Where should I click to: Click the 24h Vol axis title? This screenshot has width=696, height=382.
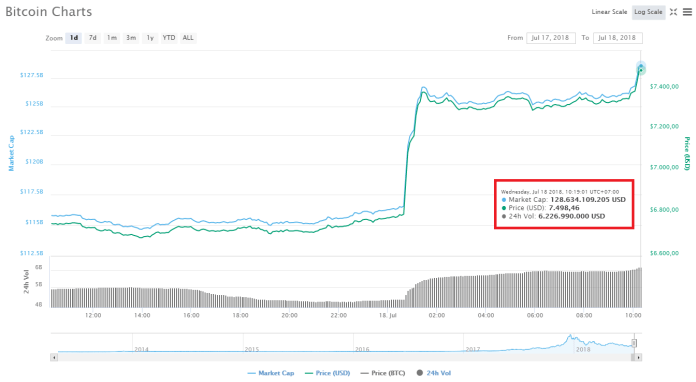(x=26, y=282)
